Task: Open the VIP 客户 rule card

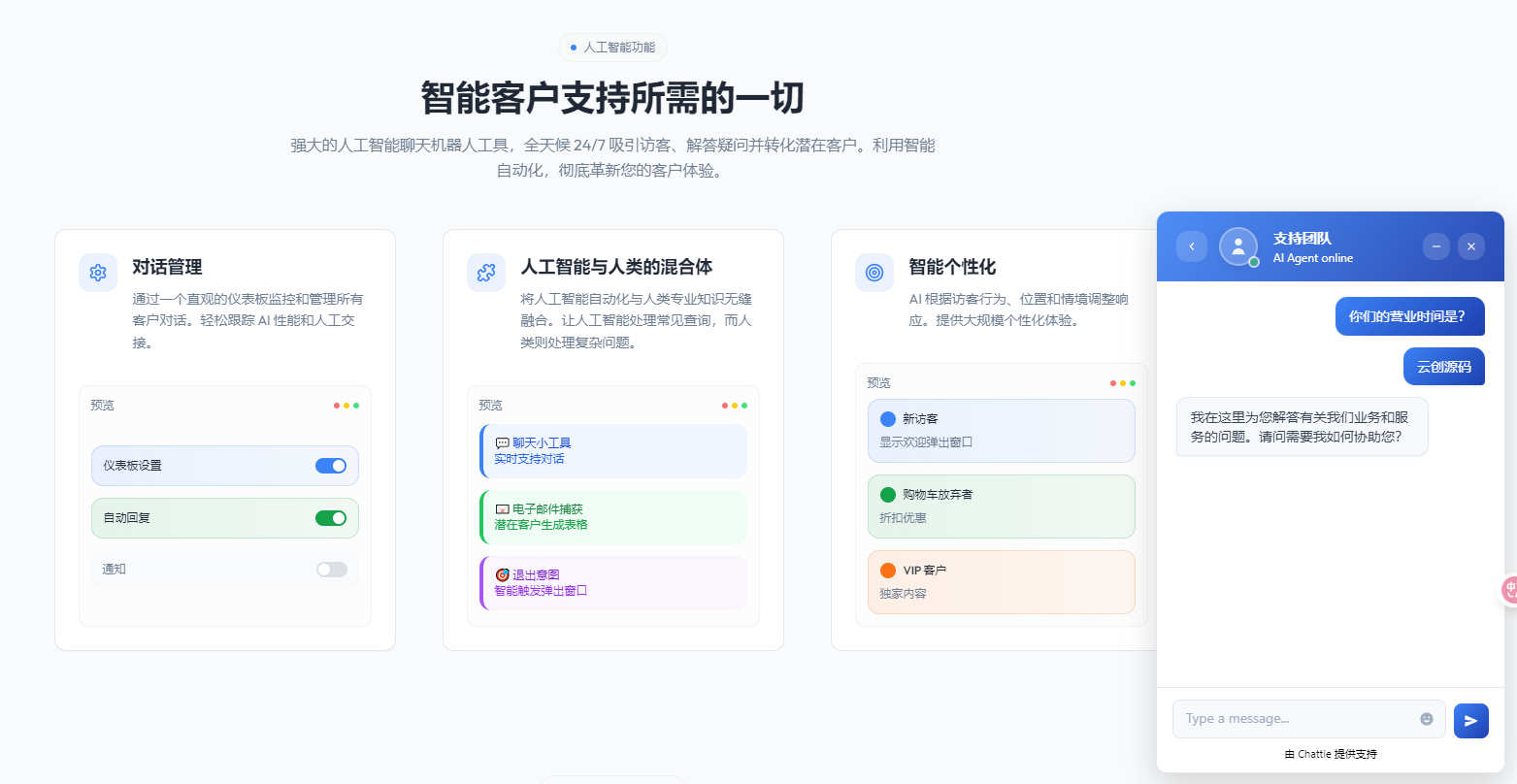Action: (1002, 582)
